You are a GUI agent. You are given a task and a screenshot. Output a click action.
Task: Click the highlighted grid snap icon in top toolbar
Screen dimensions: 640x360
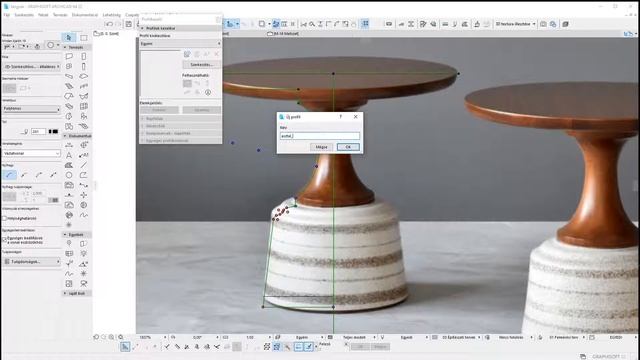[365, 24]
